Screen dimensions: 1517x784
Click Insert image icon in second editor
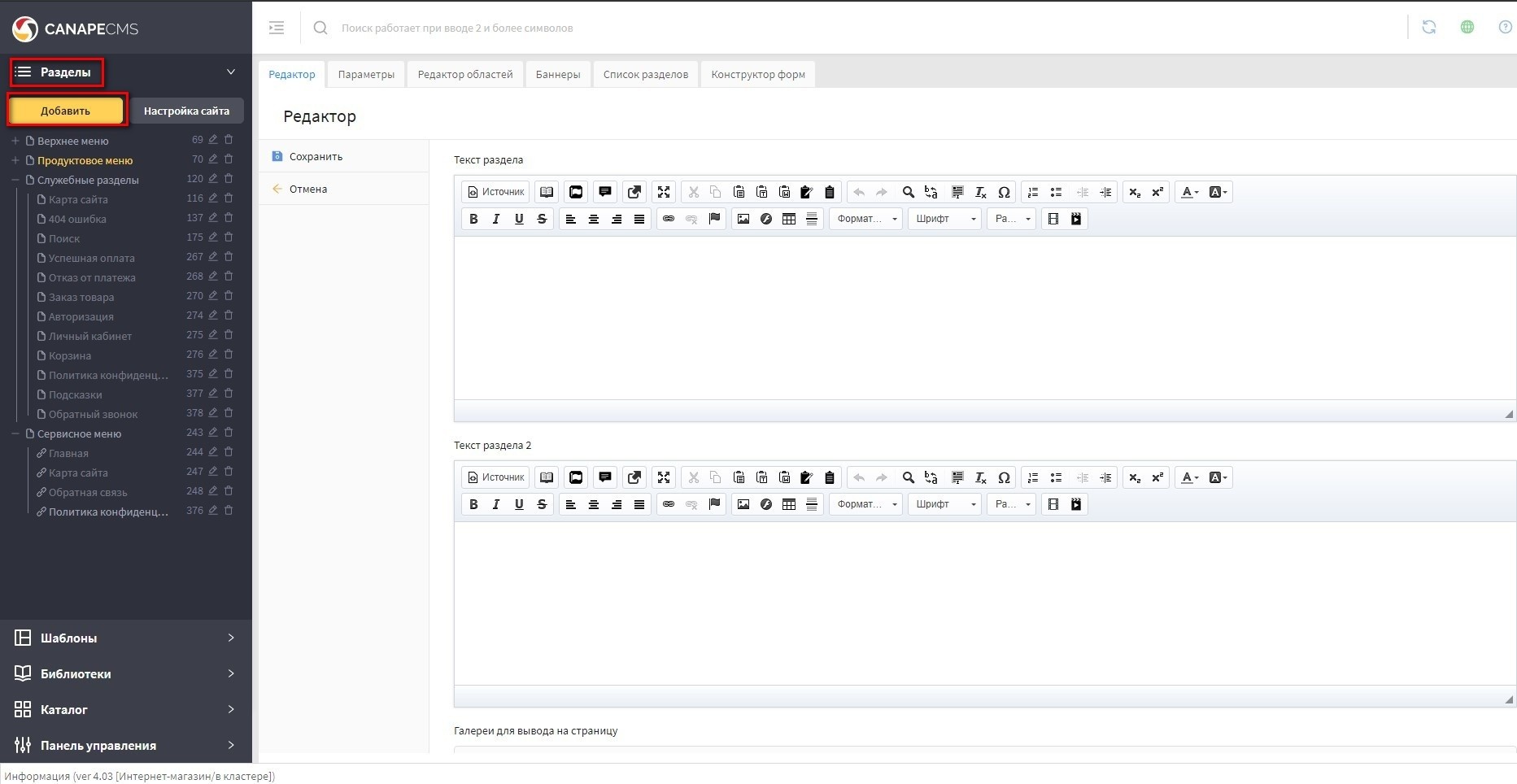click(743, 504)
